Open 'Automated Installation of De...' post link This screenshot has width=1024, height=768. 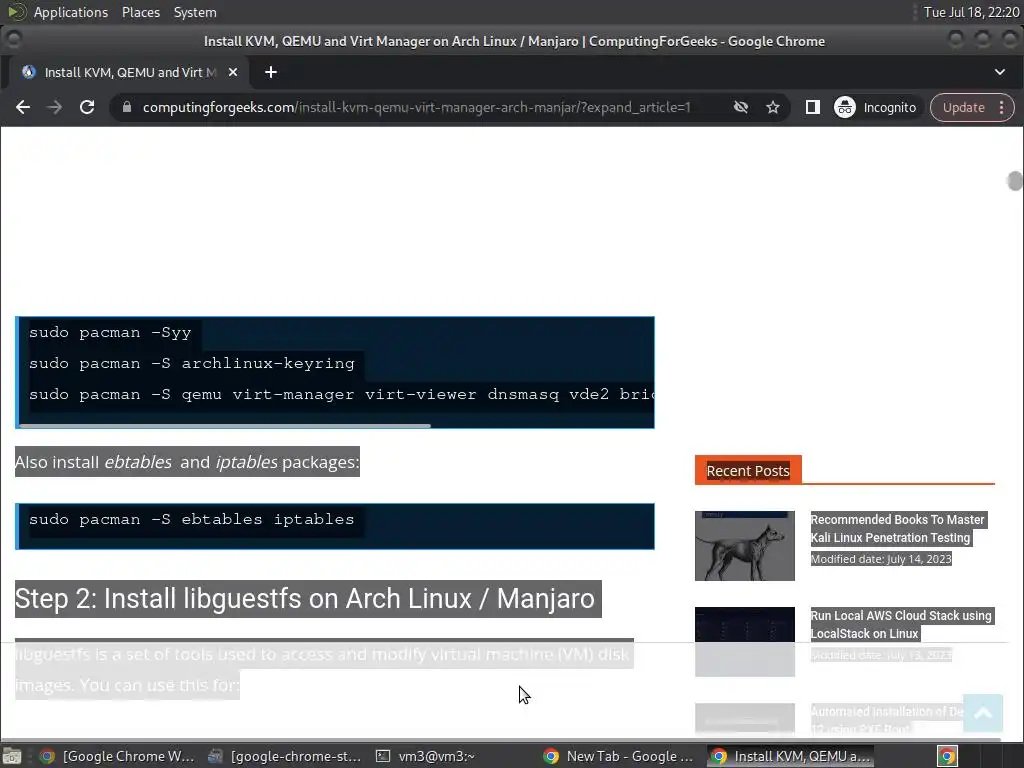click(x=886, y=720)
